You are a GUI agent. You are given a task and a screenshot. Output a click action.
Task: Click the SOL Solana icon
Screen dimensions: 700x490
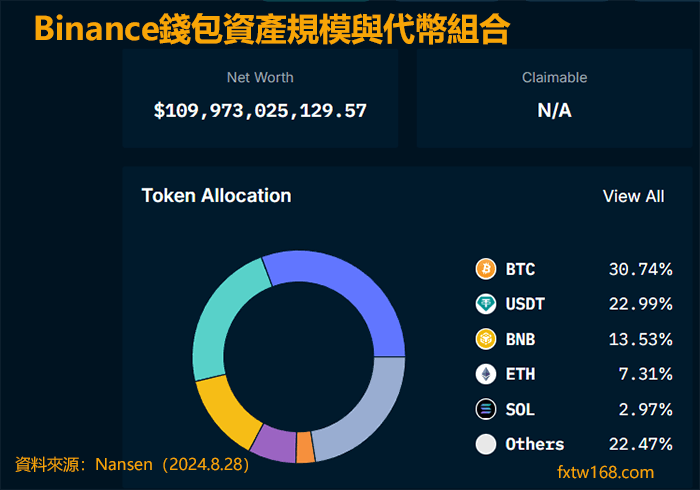coord(486,409)
